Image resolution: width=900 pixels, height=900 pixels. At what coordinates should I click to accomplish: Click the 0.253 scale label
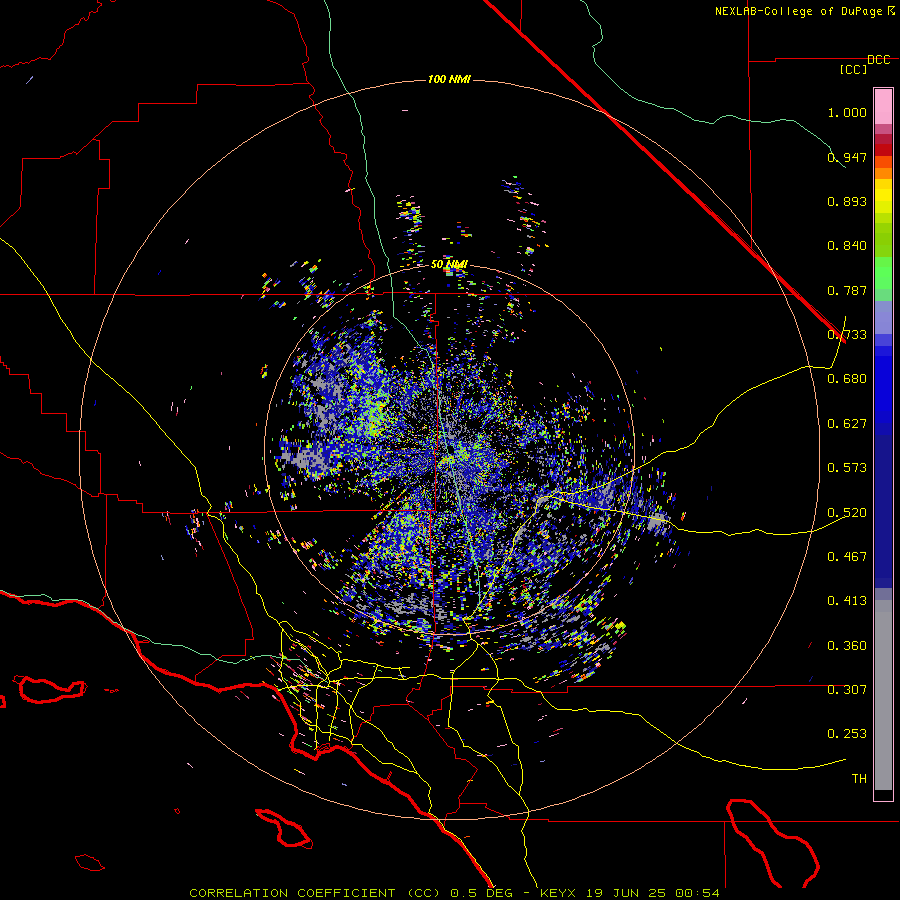click(x=847, y=734)
